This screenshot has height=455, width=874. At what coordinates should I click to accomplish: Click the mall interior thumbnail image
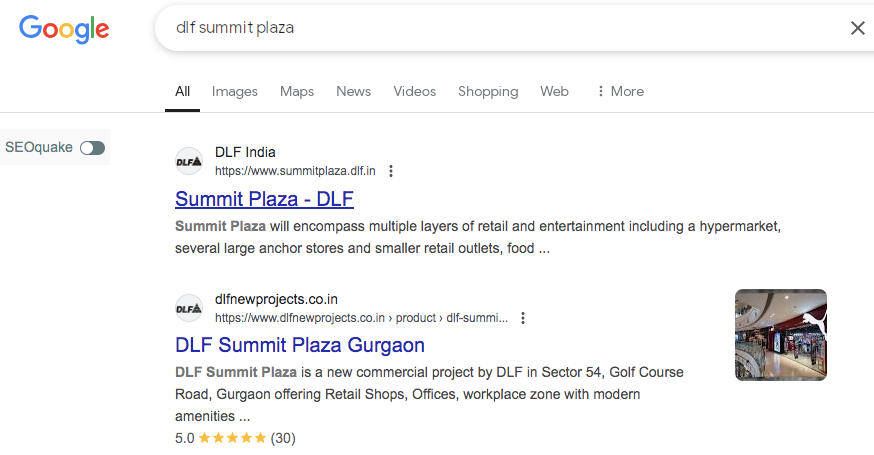(781, 335)
